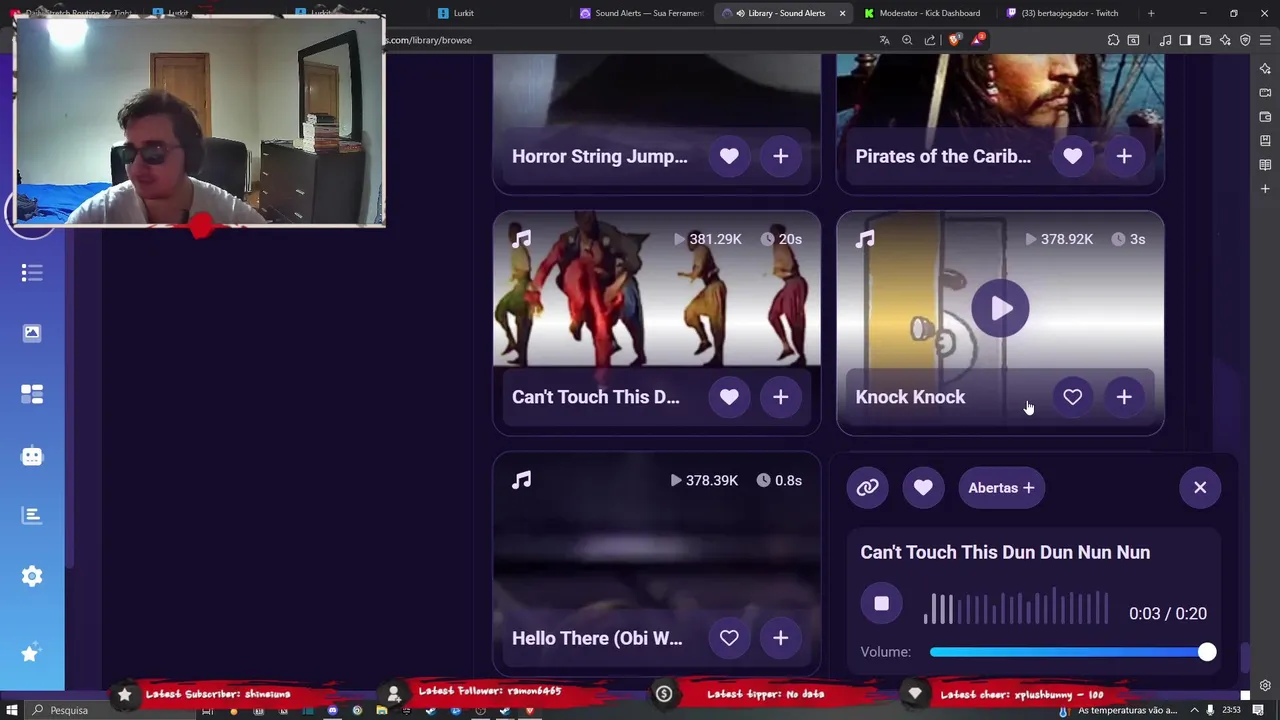Click 'Can't Touch This Dun Dun Nun Nun' title
The height and width of the screenshot is (720, 1280).
[x=1005, y=552]
